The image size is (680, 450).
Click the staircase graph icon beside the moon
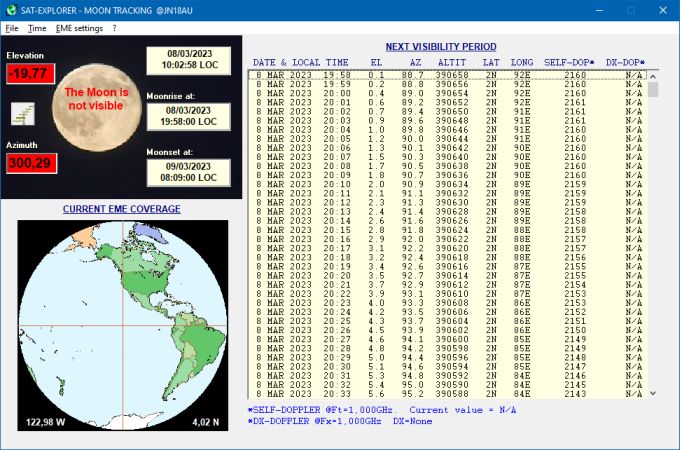(x=23, y=114)
